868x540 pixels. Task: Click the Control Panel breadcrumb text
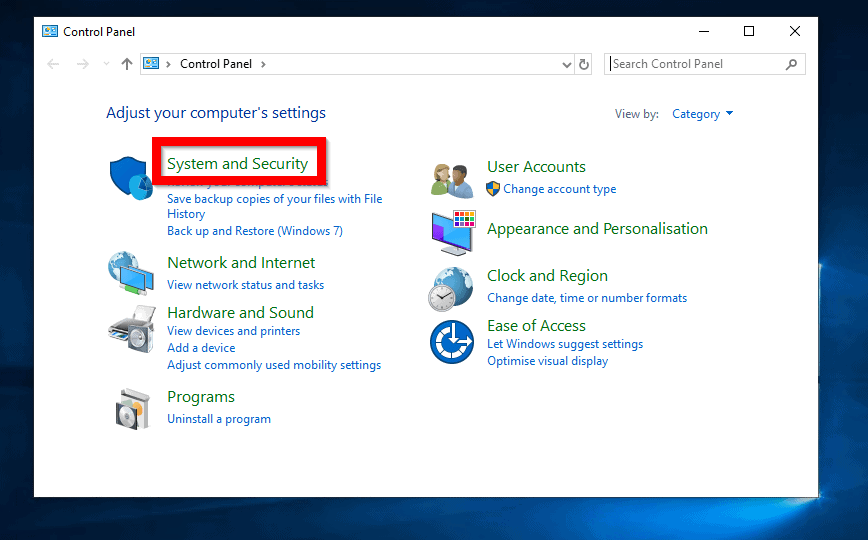tap(216, 64)
